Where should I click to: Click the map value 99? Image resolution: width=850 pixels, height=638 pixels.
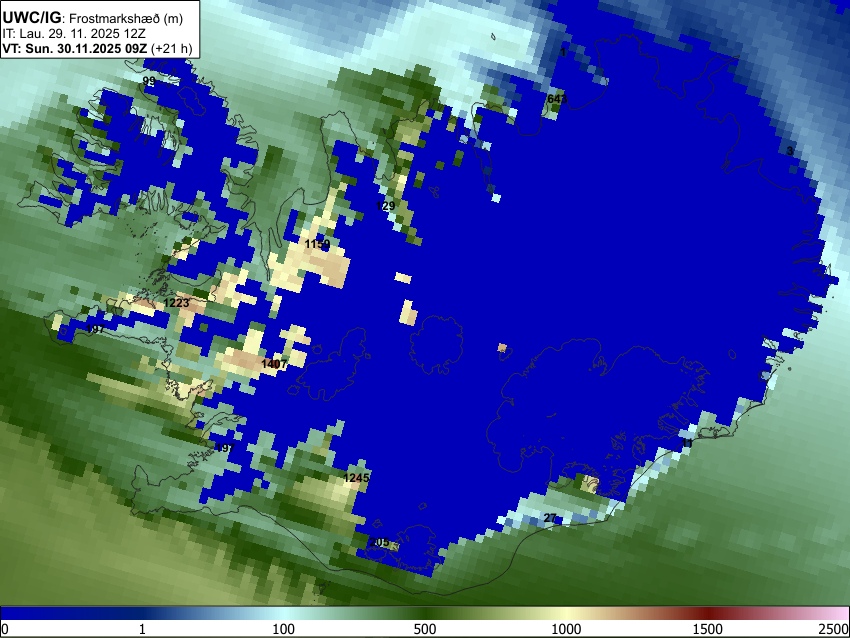click(x=149, y=81)
